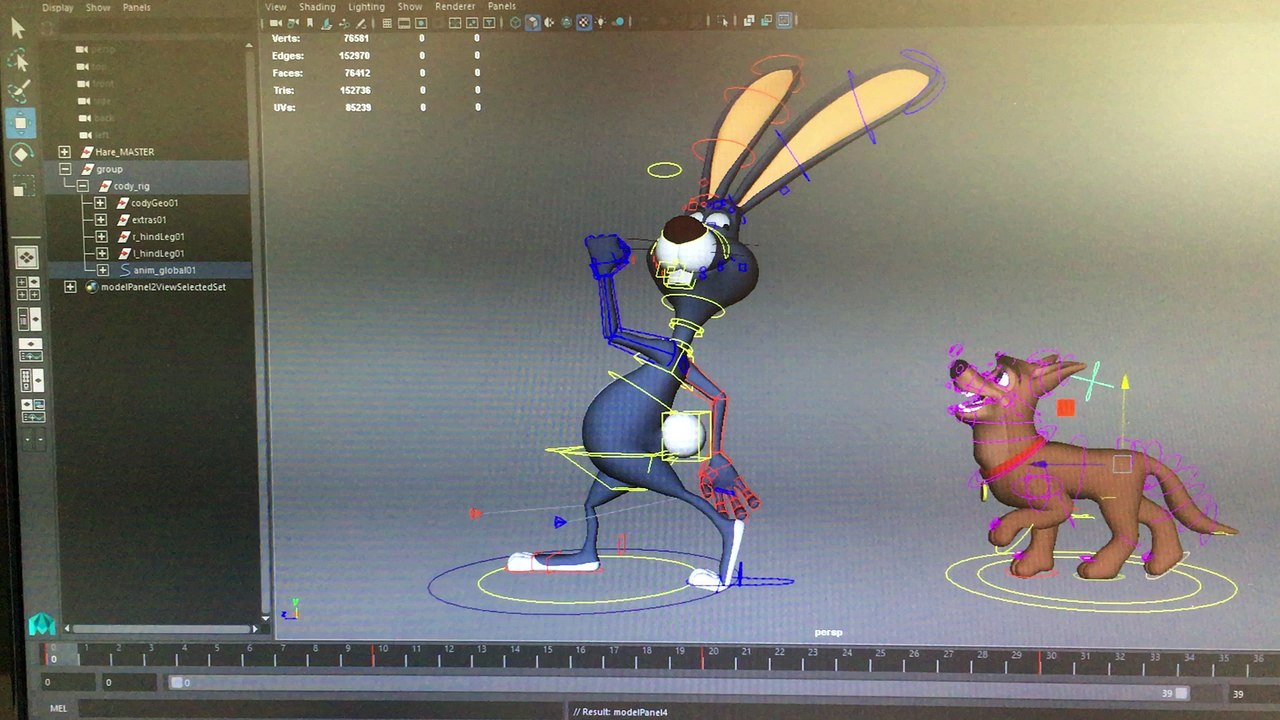Switch to the four-view panel layout

click(27, 289)
